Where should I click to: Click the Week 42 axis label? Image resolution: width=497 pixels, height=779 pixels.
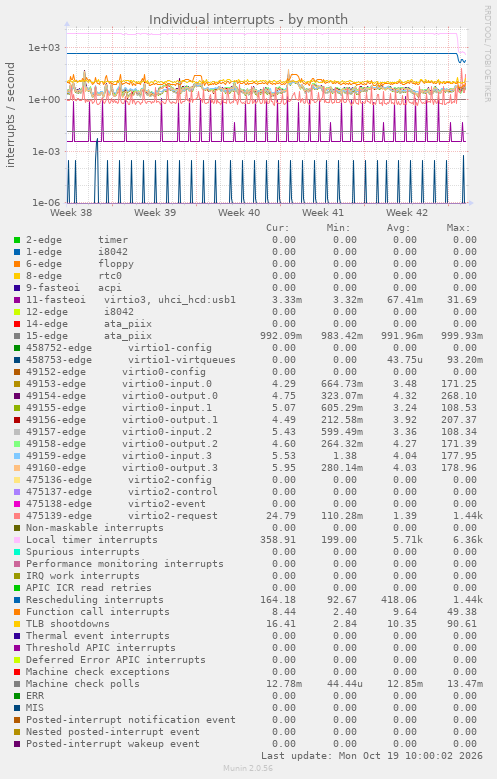coord(407,213)
